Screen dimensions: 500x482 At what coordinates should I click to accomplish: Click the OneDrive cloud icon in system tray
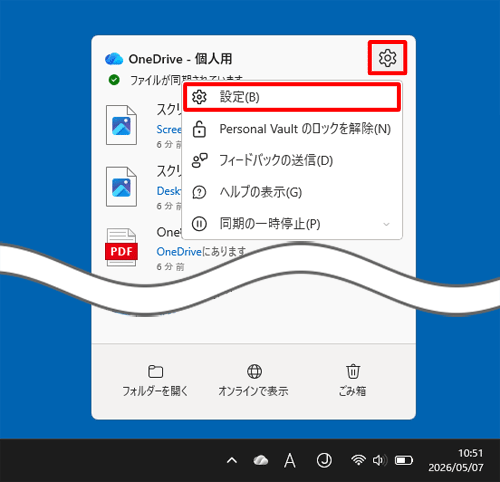click(x=261, y=460)
